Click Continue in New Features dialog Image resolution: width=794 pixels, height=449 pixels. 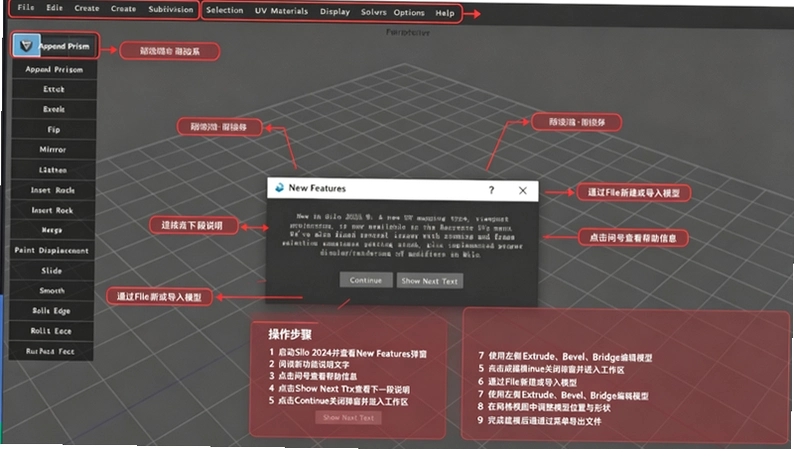click(x=366, y=280)
